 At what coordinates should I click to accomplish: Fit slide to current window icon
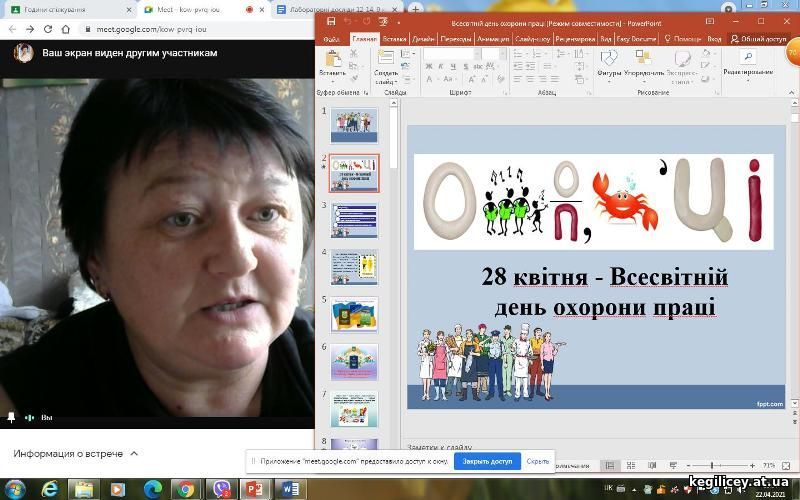click(x=786, y=466)
